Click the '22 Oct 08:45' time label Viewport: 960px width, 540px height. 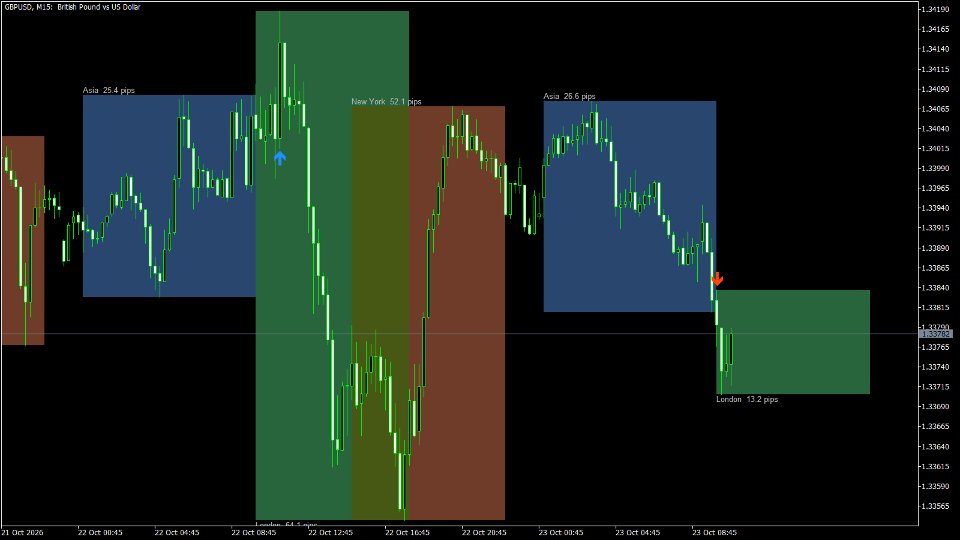[x=253, y=533]
